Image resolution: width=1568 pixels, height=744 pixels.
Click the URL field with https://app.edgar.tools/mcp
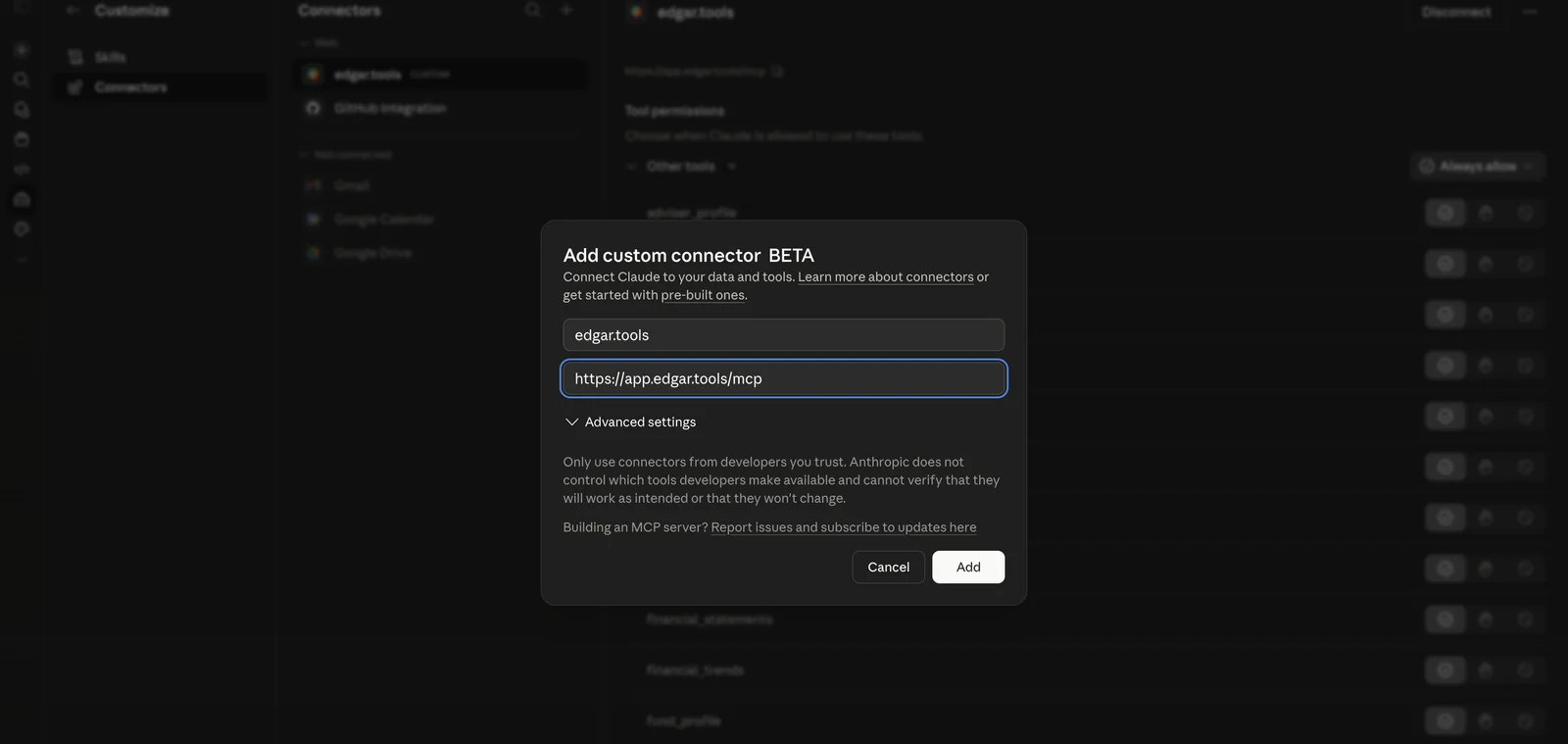pos(783,378)
